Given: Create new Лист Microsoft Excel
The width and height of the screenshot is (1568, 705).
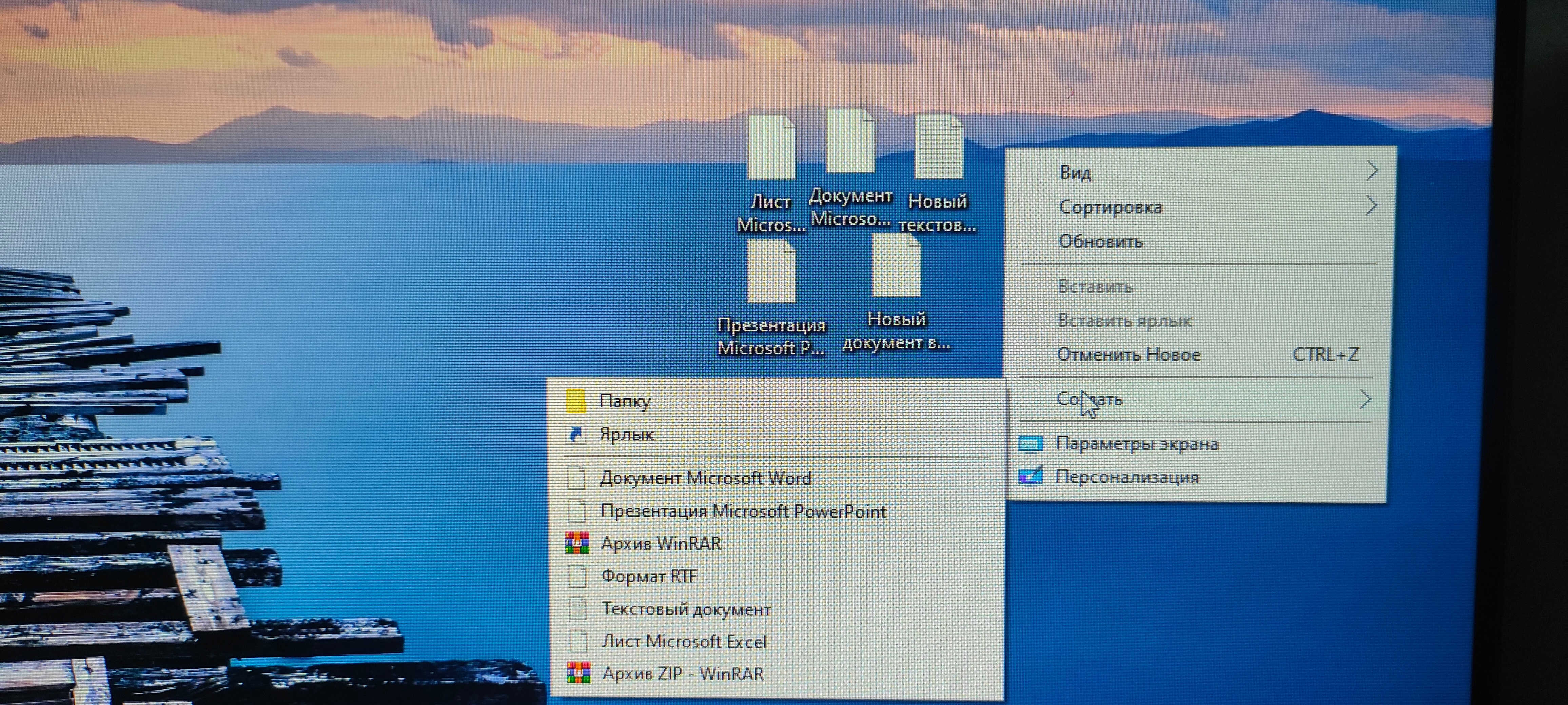Looking at the screenshot, I should pos(684,641).
